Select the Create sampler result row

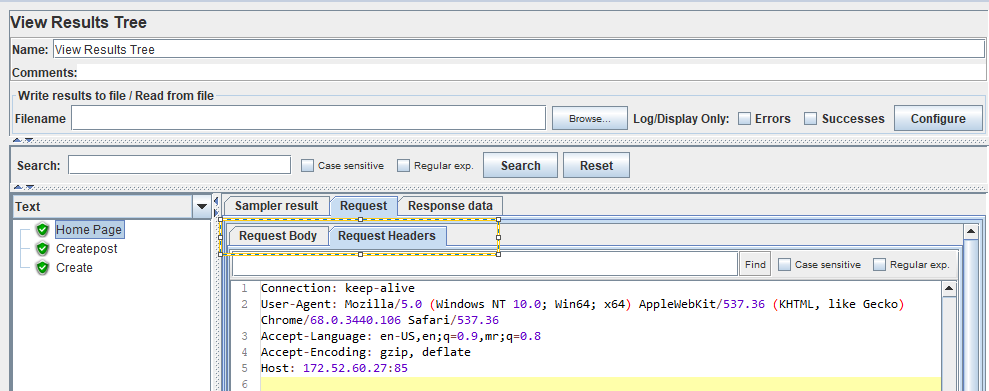pos(74,267)
